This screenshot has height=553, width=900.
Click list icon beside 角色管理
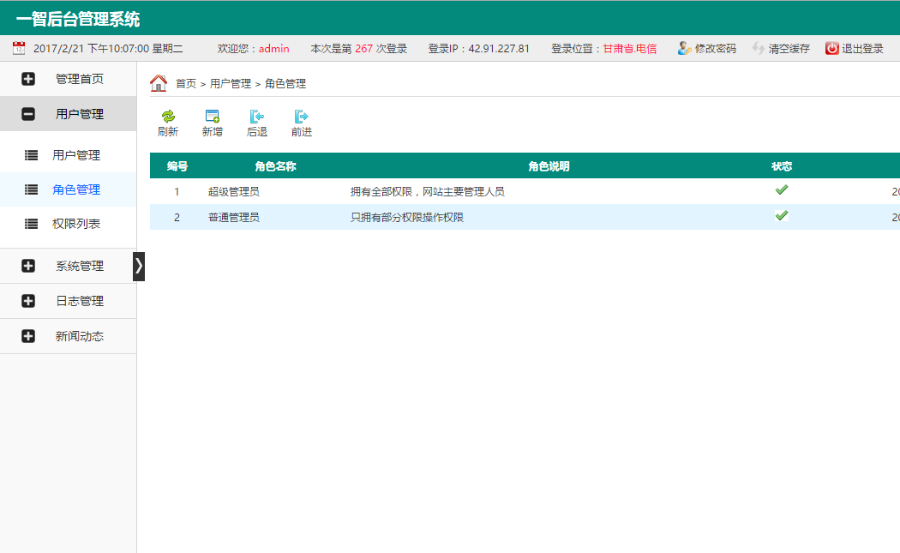(x=32, y=190)
